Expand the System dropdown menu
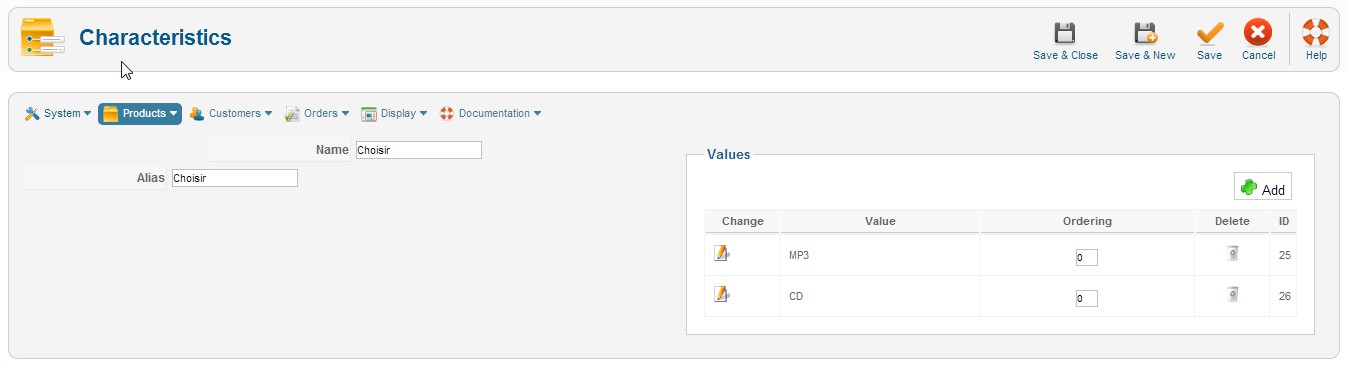 (x=58, y=114)
